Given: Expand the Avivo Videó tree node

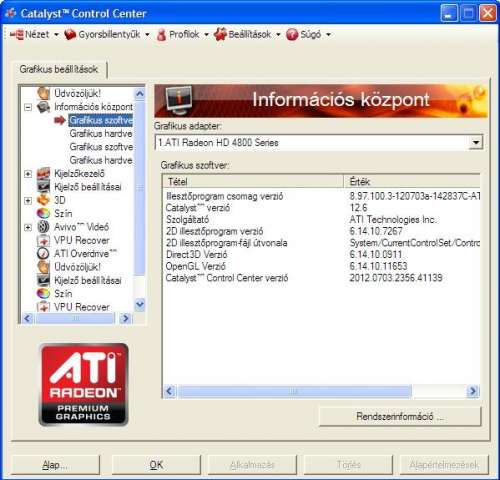Looking at the screenshot, I should tap(28, 227).
